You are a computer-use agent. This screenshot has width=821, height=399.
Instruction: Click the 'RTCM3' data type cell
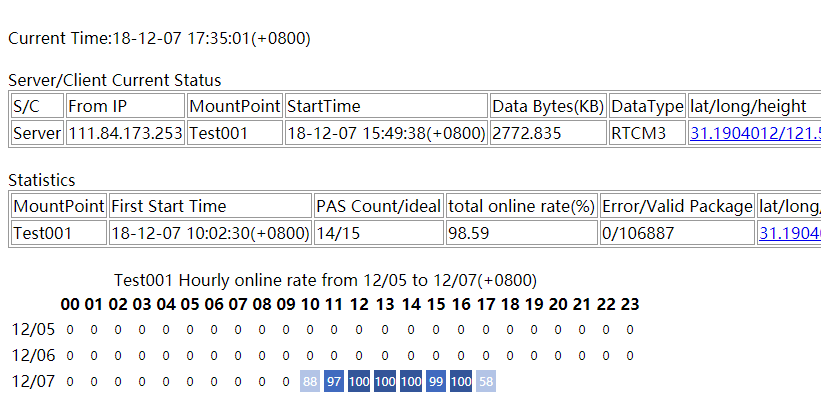point(647,133)
